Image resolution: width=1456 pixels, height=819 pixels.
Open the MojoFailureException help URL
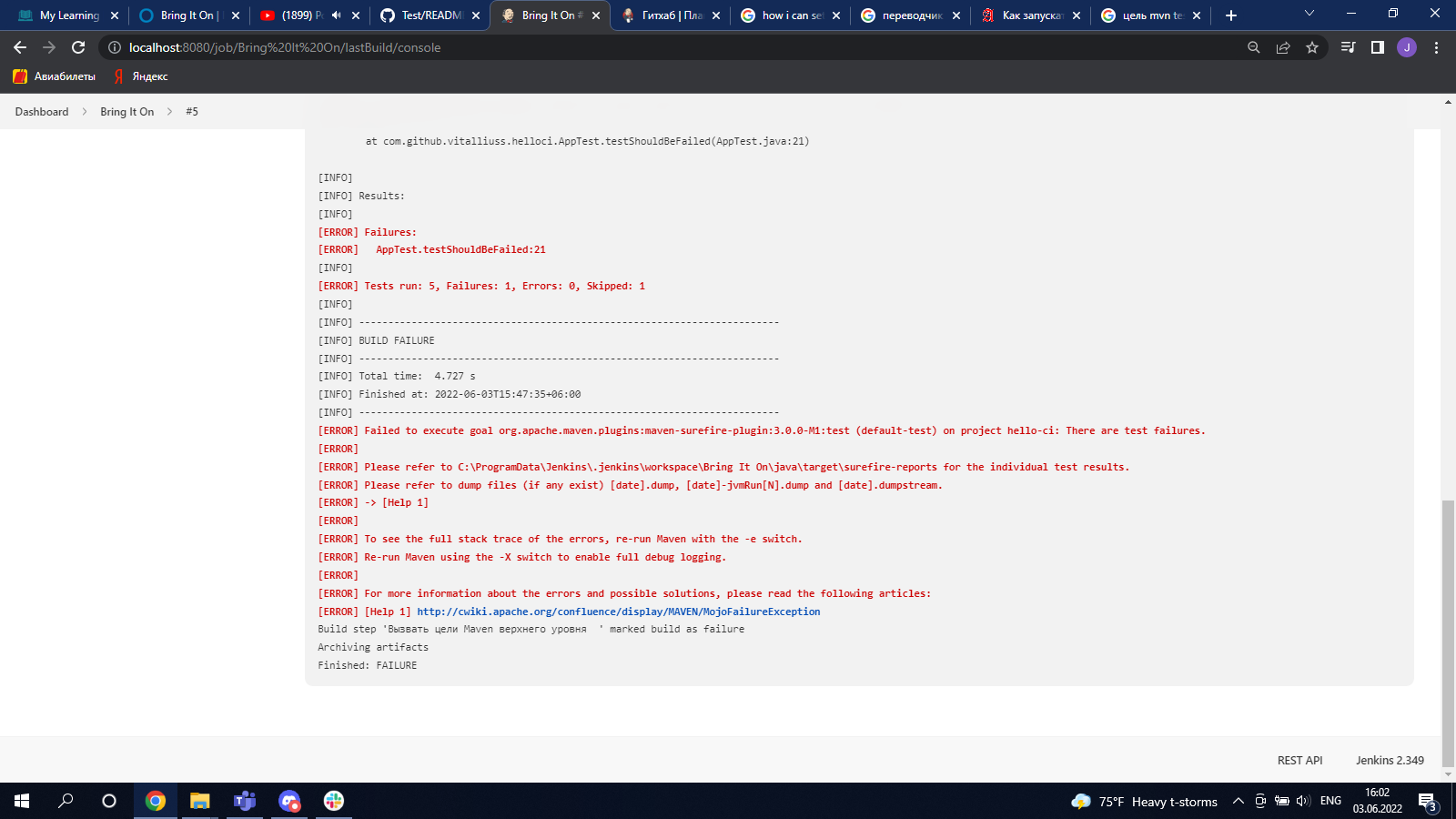pyautogui.click(x=619, y=612)
